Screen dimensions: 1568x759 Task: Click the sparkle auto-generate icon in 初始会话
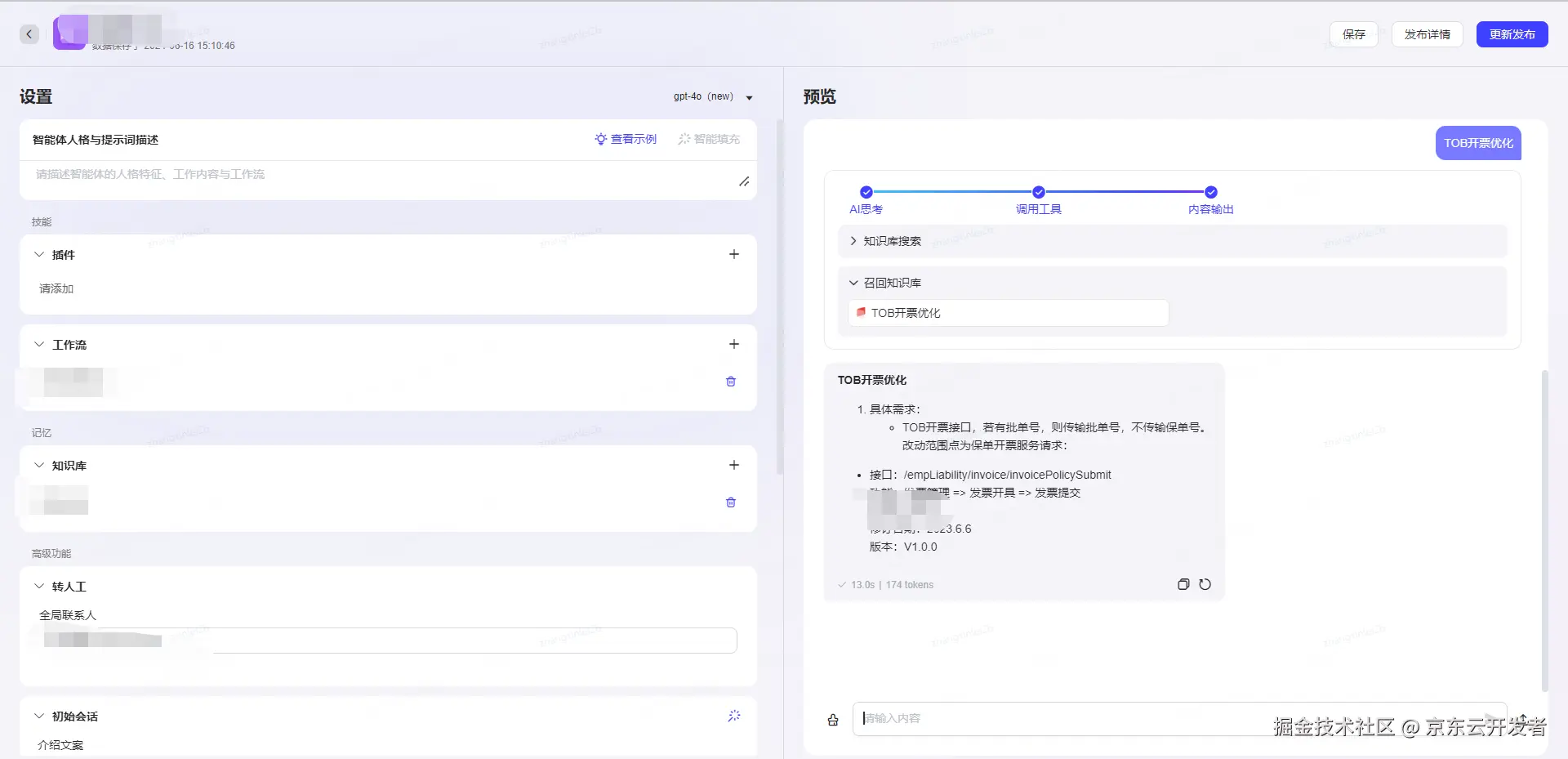734,716
